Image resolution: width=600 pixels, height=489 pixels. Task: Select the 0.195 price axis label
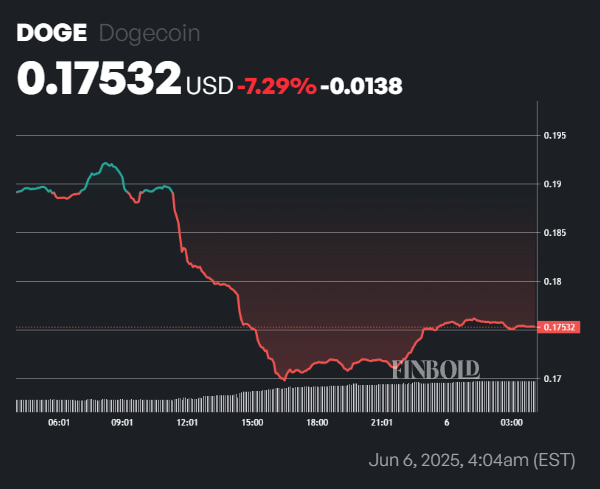pyautogui.click(x=554, y=135)
